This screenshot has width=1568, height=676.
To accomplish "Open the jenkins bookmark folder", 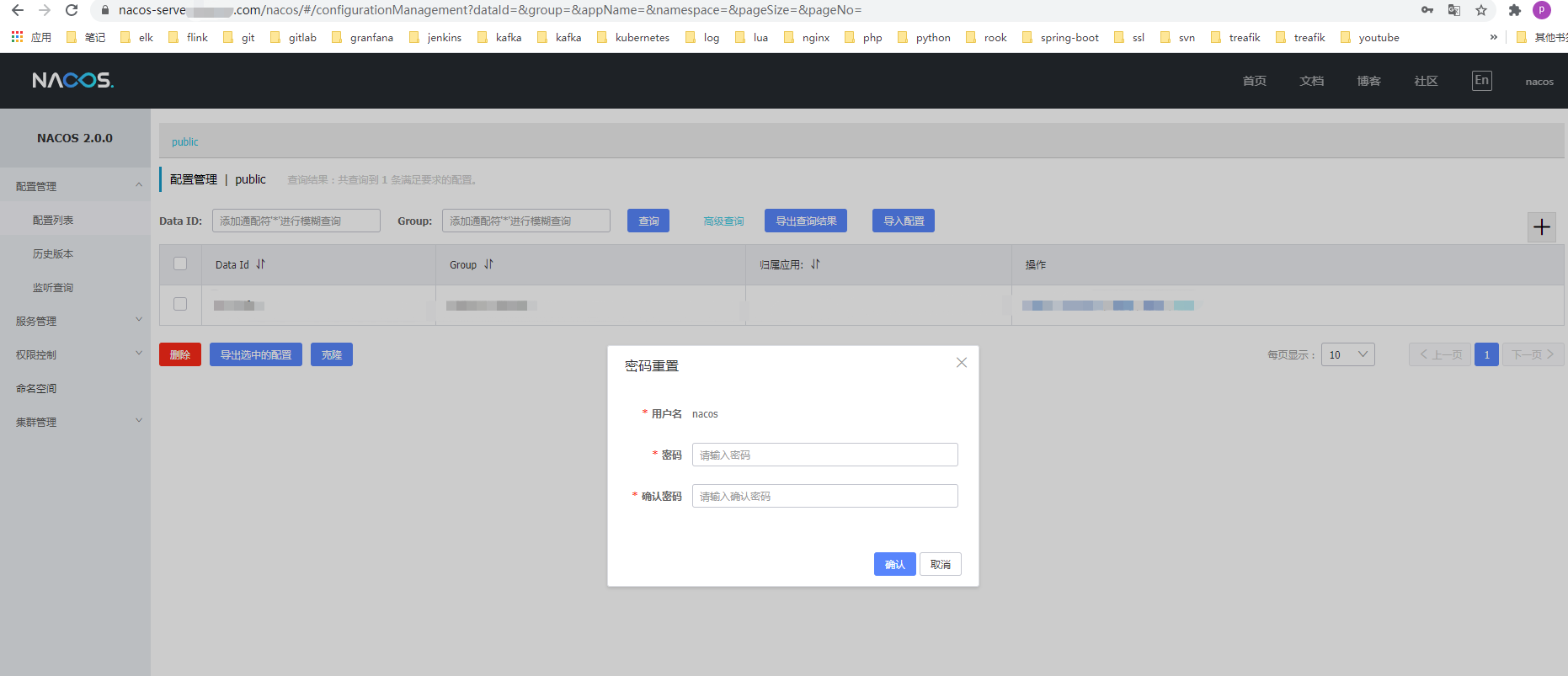I will tap(435, 37).
